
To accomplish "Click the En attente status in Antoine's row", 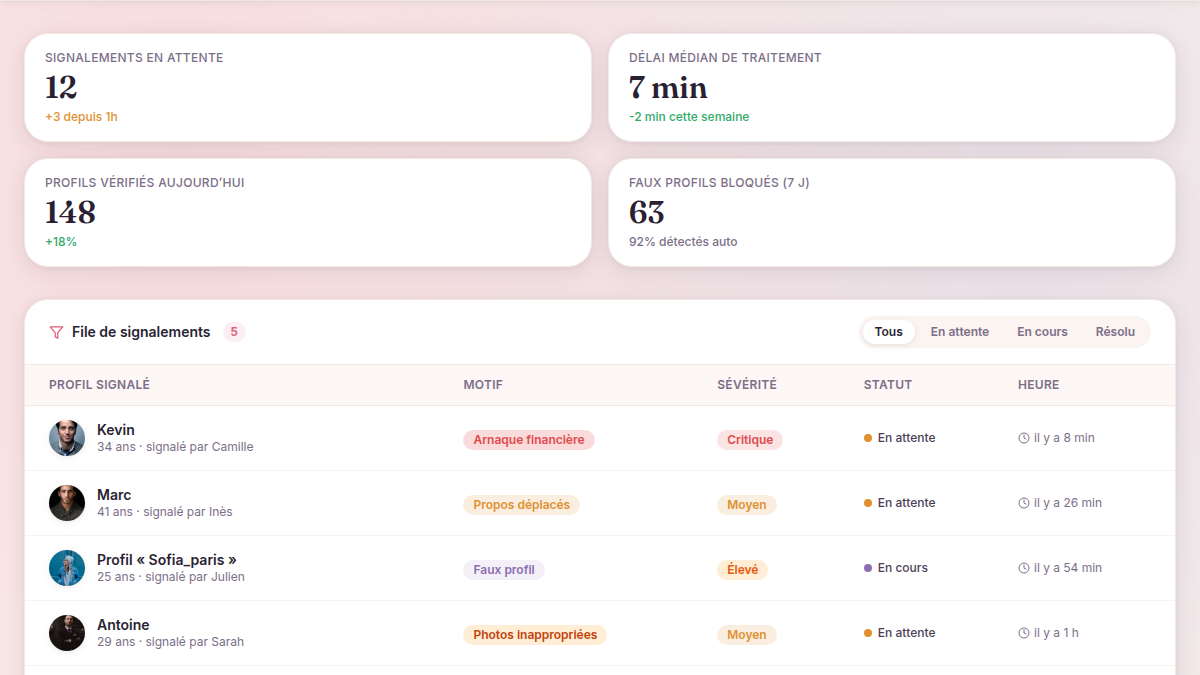I will coord(900,633).
